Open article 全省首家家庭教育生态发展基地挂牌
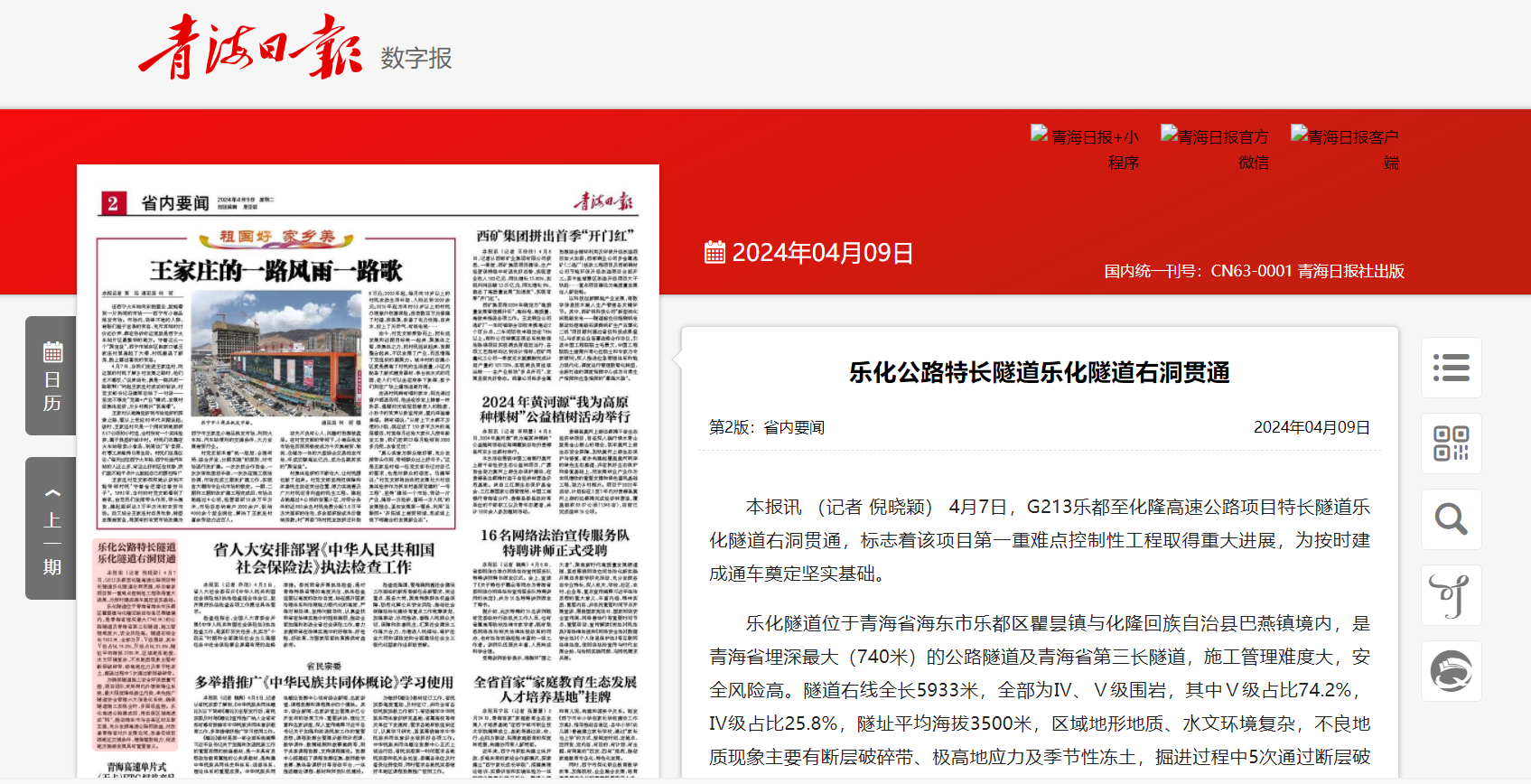This screenshot has height=784, width=1531. 555,689
